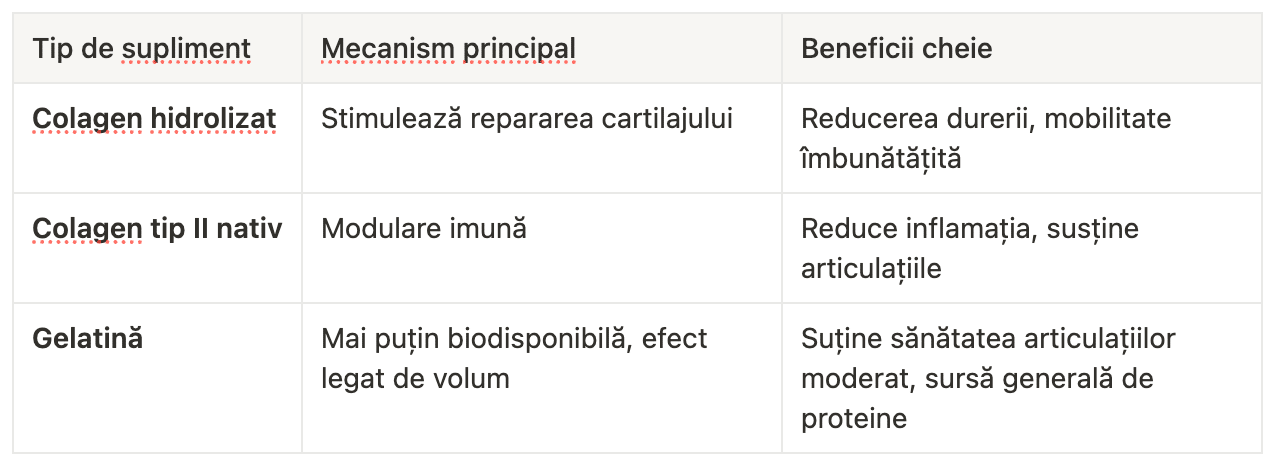
Task: Click the 'Susține sănătatea articulațiilor moderat' cell
Action: pyautogui.click(x=1022, y=378)
